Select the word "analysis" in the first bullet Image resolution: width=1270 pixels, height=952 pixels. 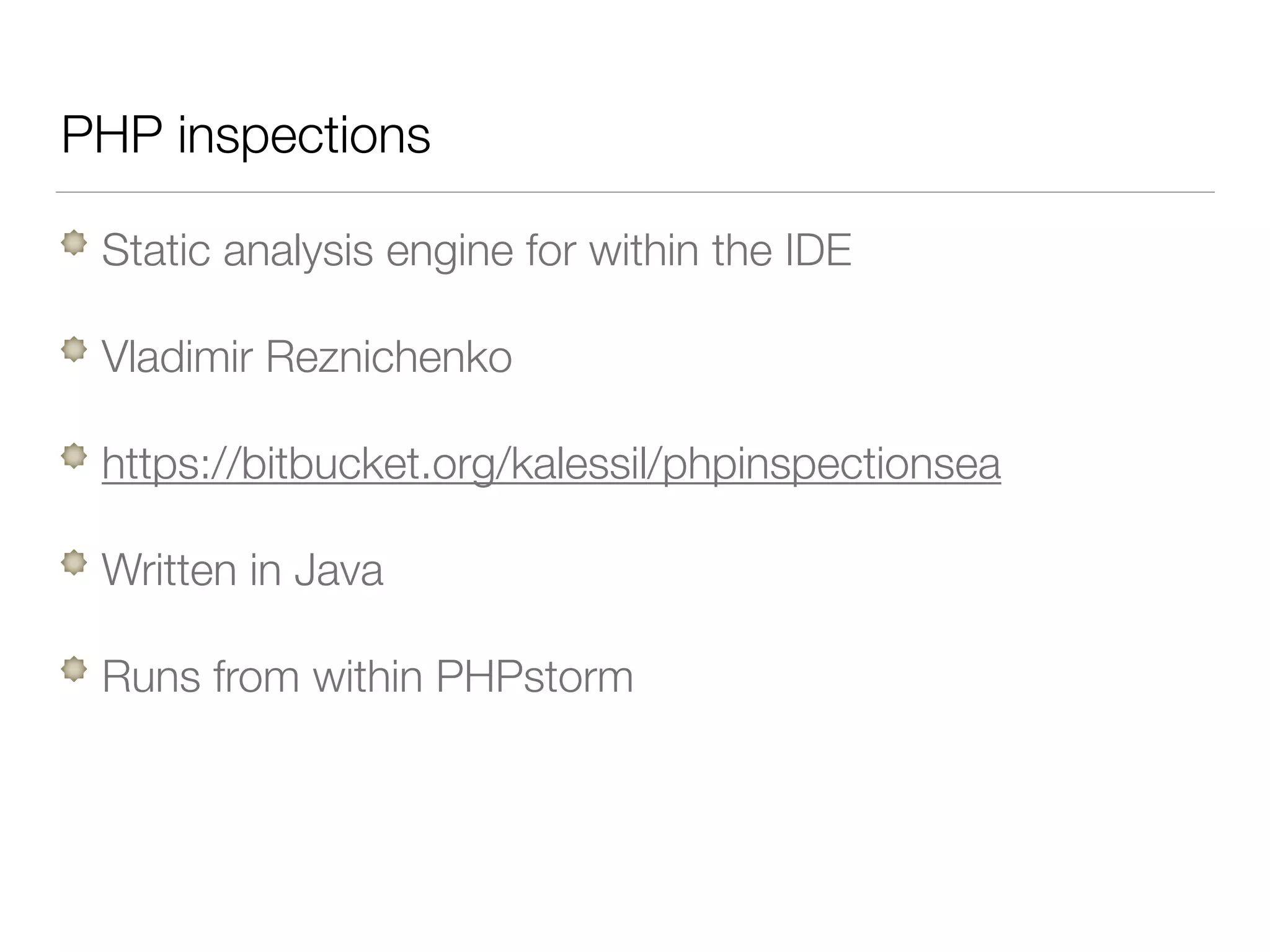click(x=298, y=252)
